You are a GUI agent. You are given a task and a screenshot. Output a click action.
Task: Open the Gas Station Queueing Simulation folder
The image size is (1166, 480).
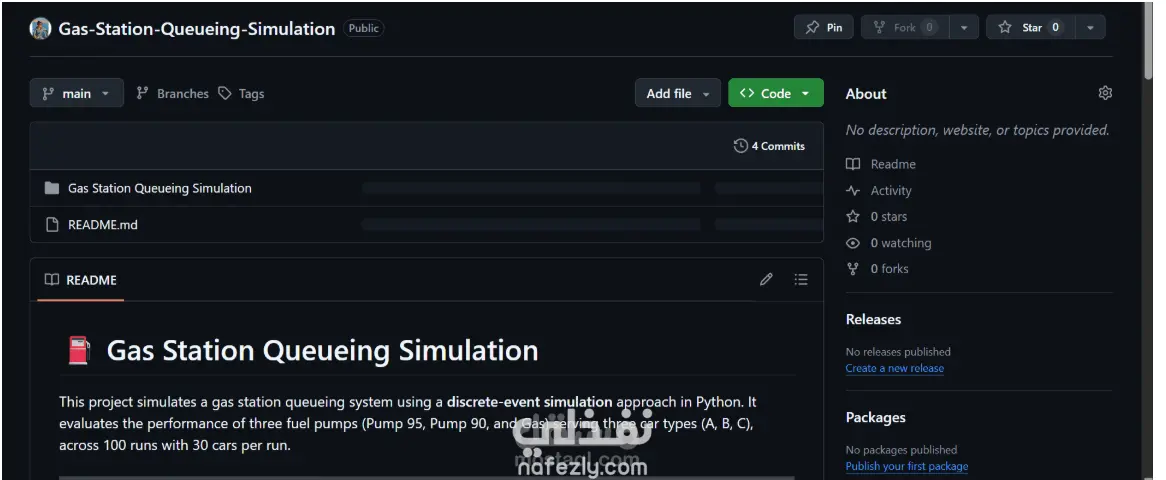159,188
